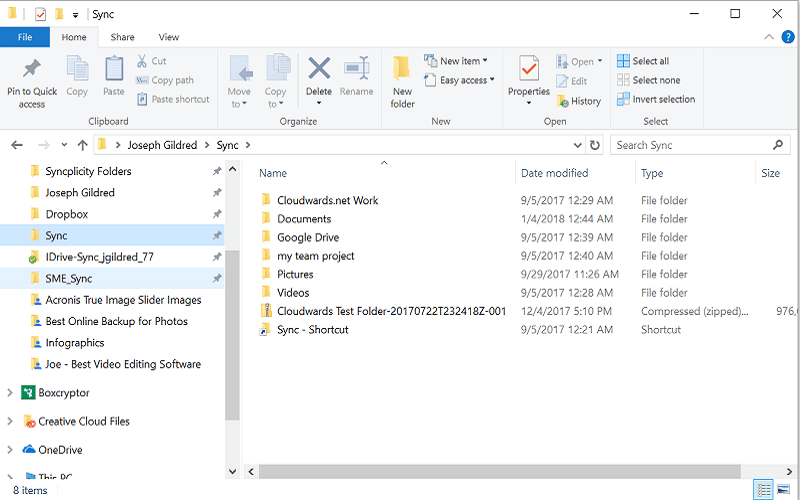Expand the Boxcryptor tree node
Screen dimensions: 800x500
10,392
